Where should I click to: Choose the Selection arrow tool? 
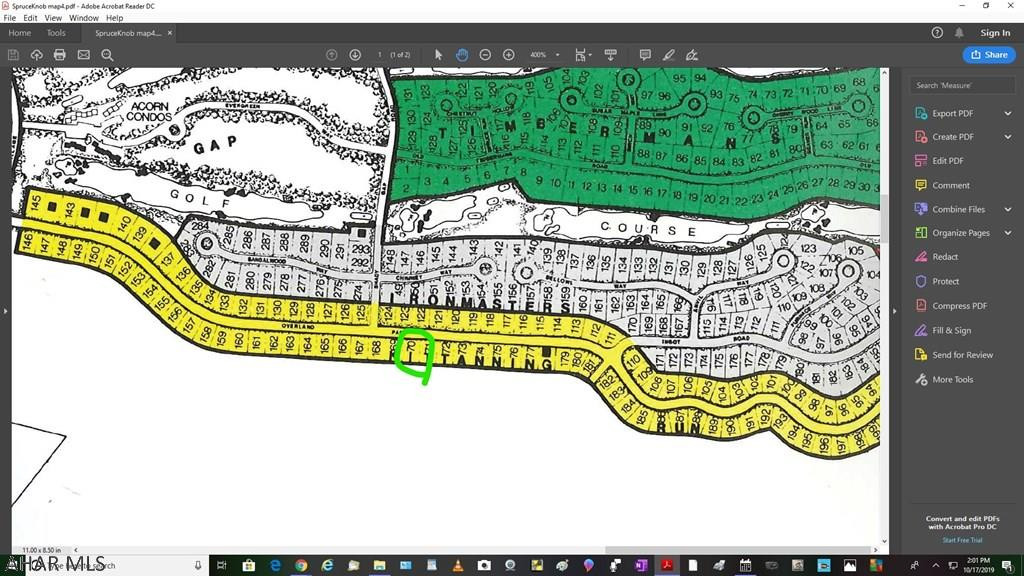point(437,54)
